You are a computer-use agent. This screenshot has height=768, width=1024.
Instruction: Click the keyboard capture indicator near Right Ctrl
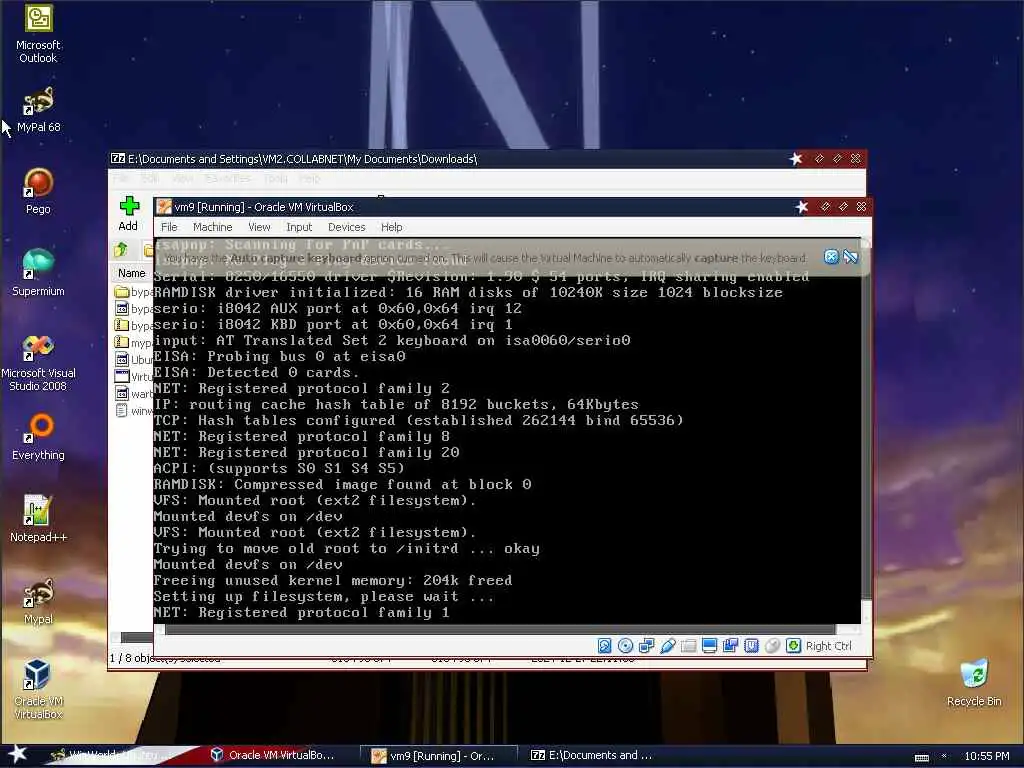pos(793,646)
